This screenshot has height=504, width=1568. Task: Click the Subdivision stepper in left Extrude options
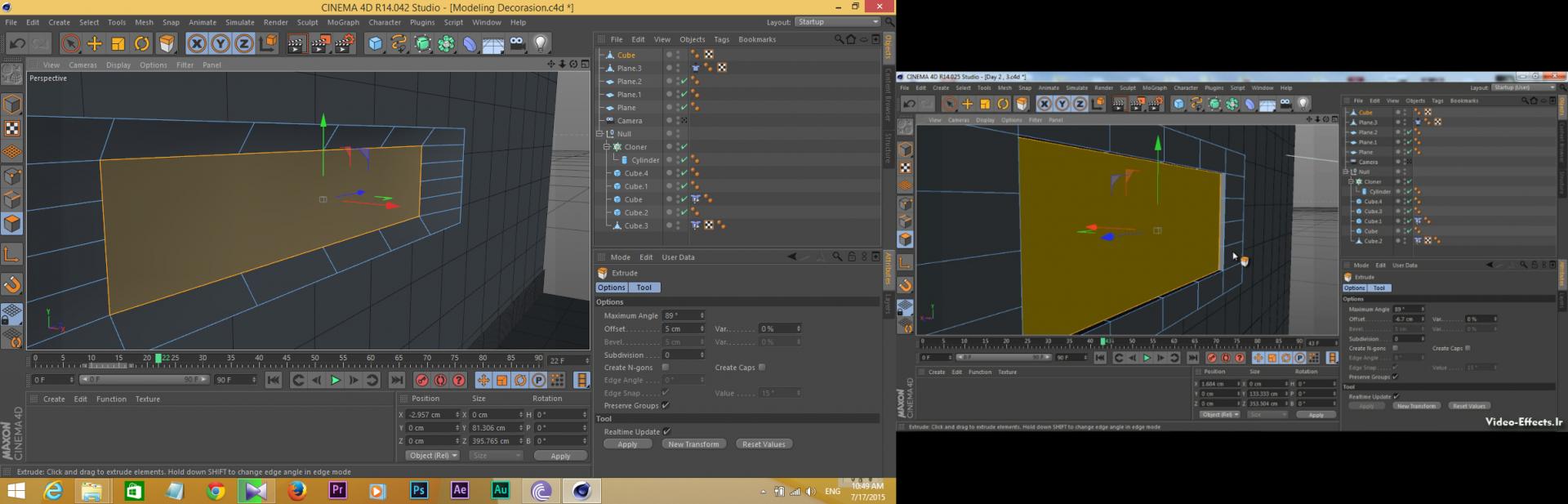click(x=702, y=355)
